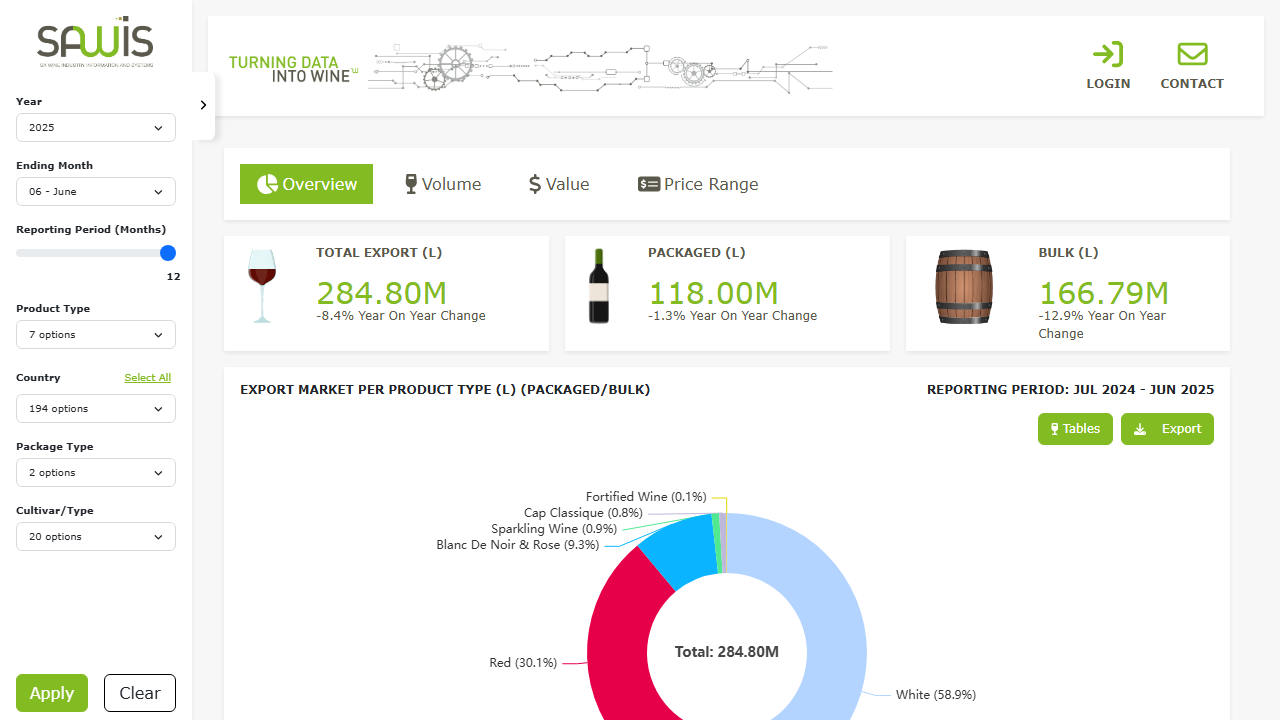The image size is (1280, 720).
Task: Open the Price Range tab
Action: coord(698,184)
